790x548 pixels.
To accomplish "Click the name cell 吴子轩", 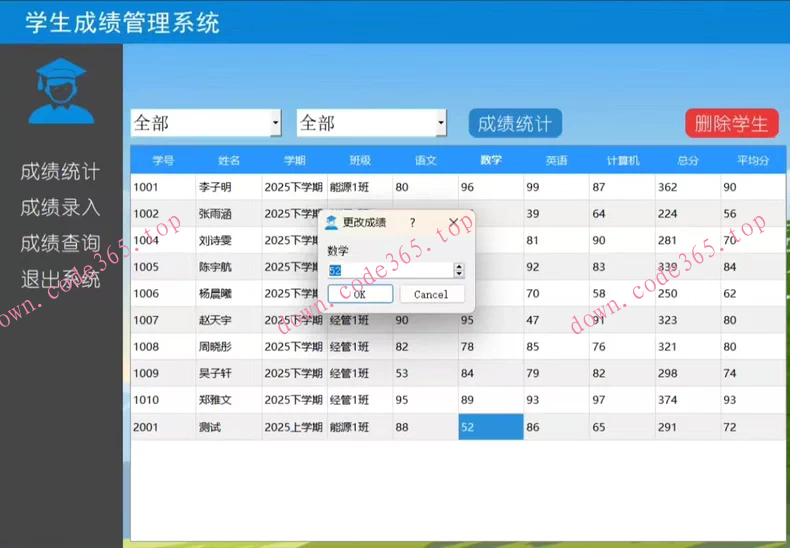I will [229, 374].
